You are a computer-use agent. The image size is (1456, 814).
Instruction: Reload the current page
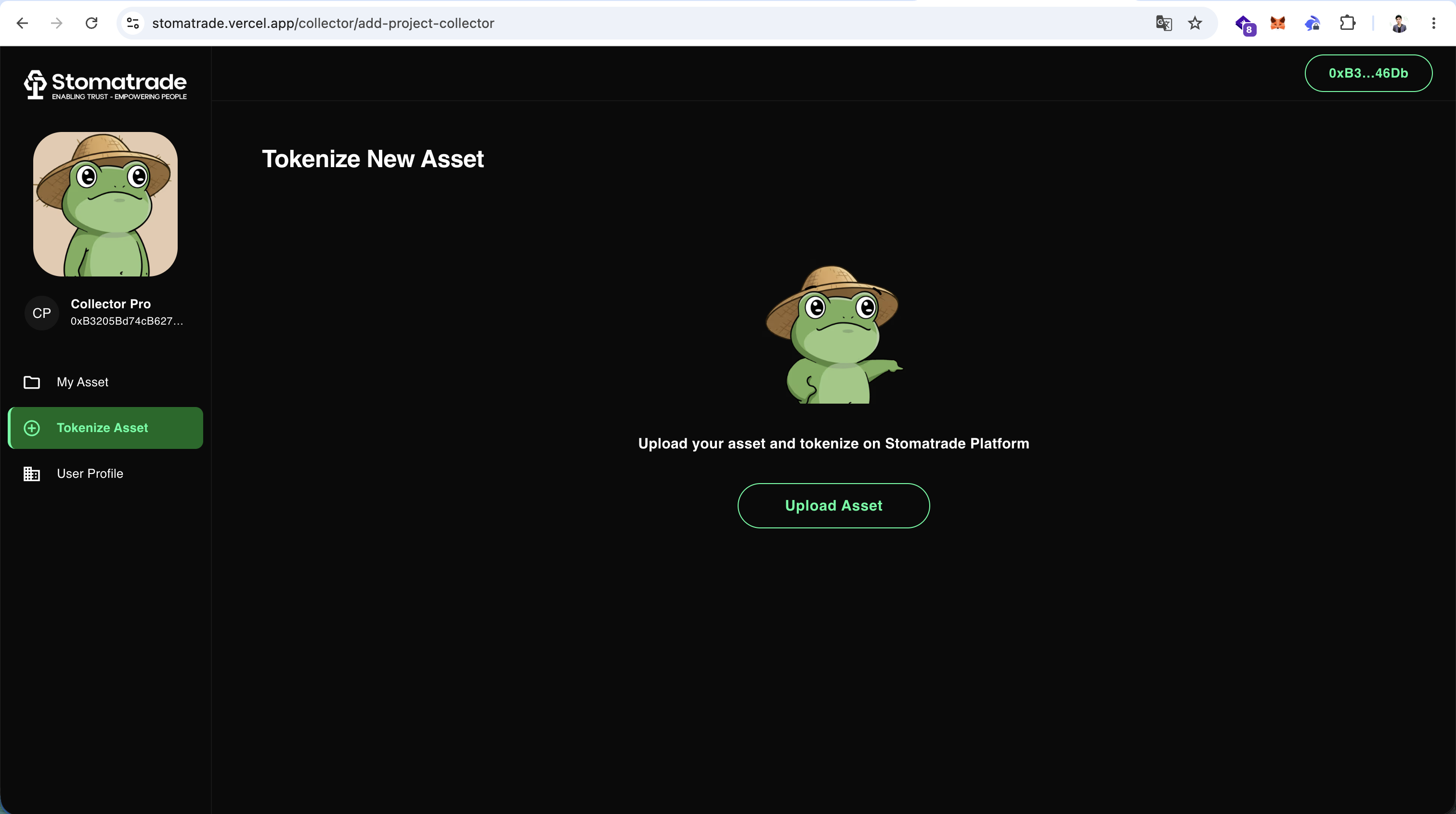(91, 23)
